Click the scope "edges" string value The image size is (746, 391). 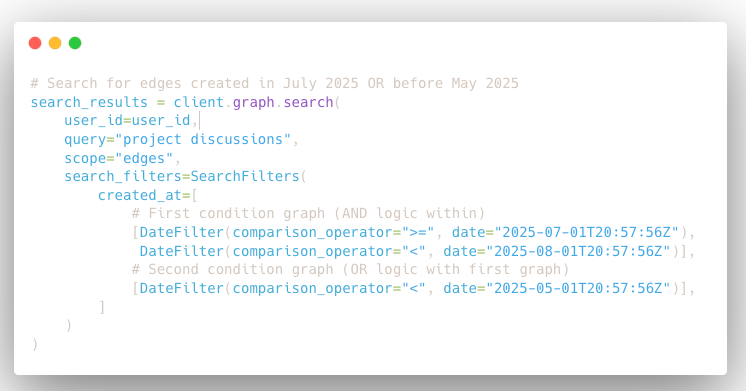pyautogui.click(x=144, y=158)
